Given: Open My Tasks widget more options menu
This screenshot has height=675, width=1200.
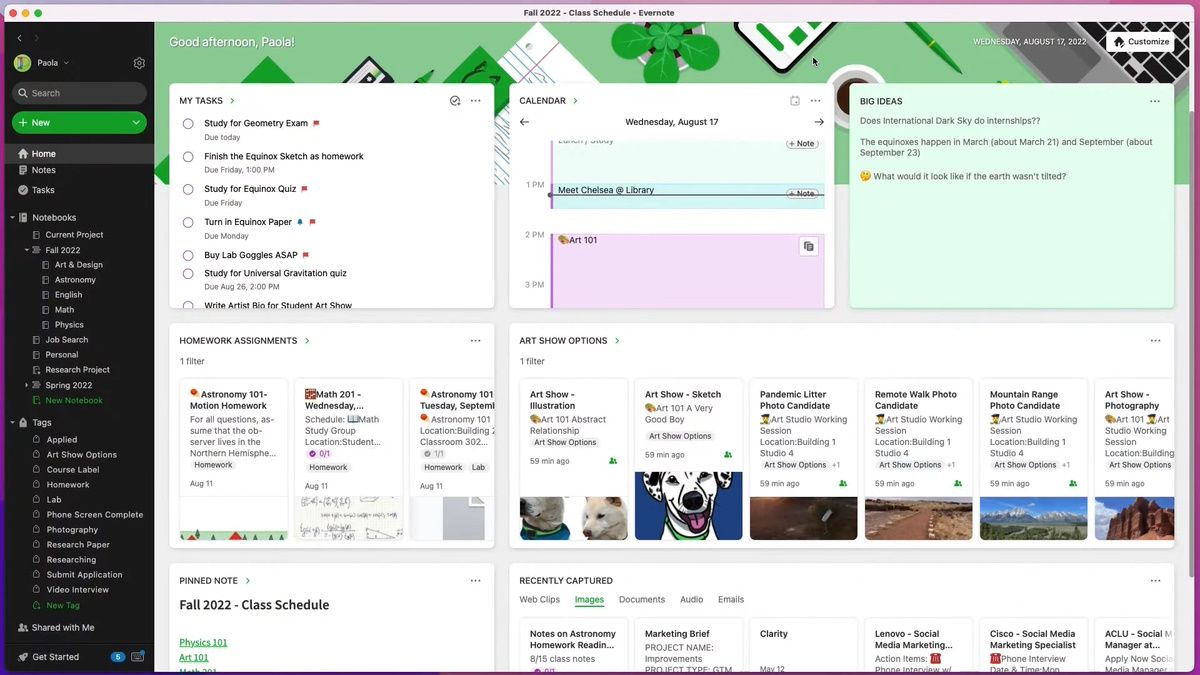Looking at the screenshot, I should [x=475, y=101].
